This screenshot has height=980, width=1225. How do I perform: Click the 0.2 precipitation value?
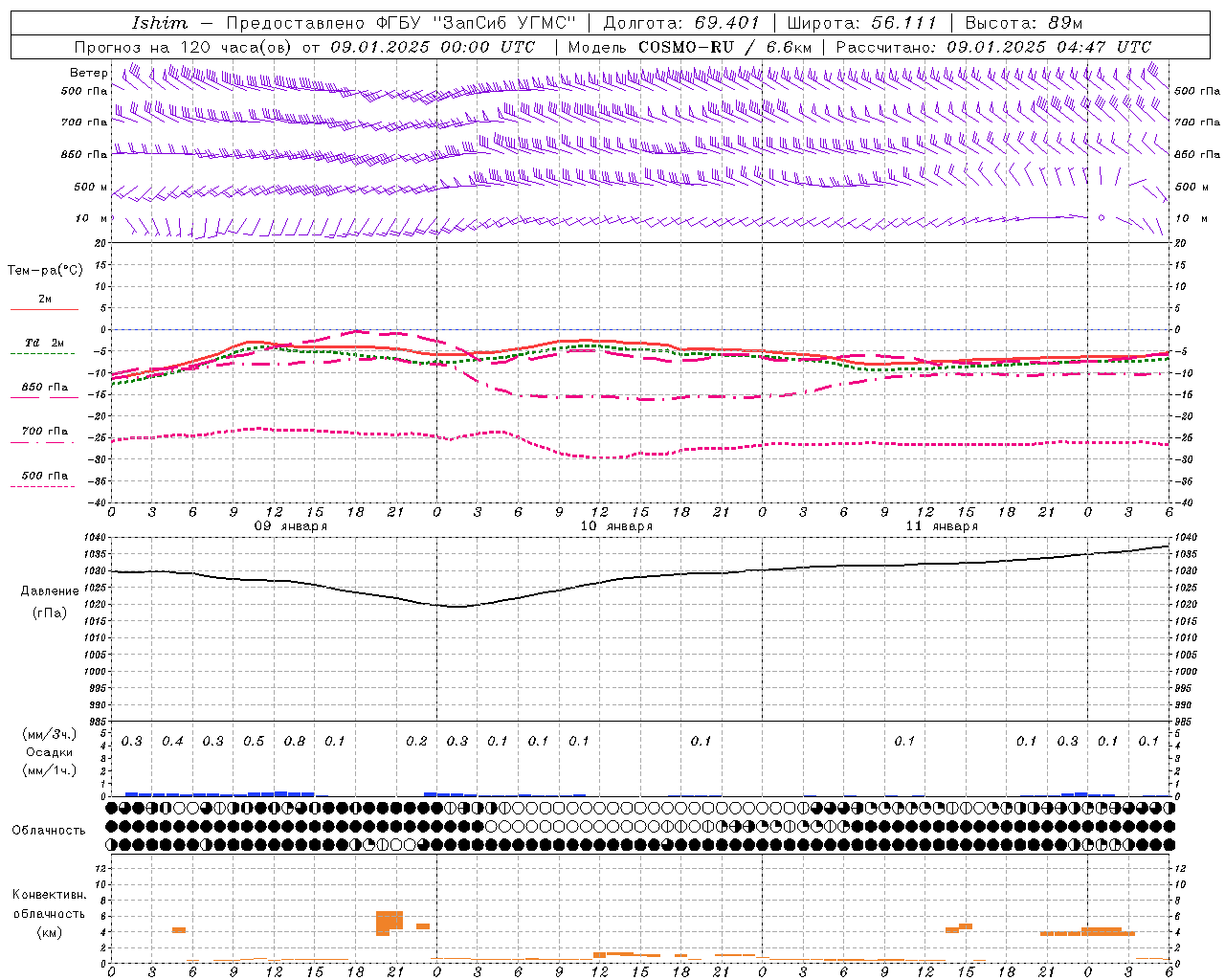click(416, 742)
